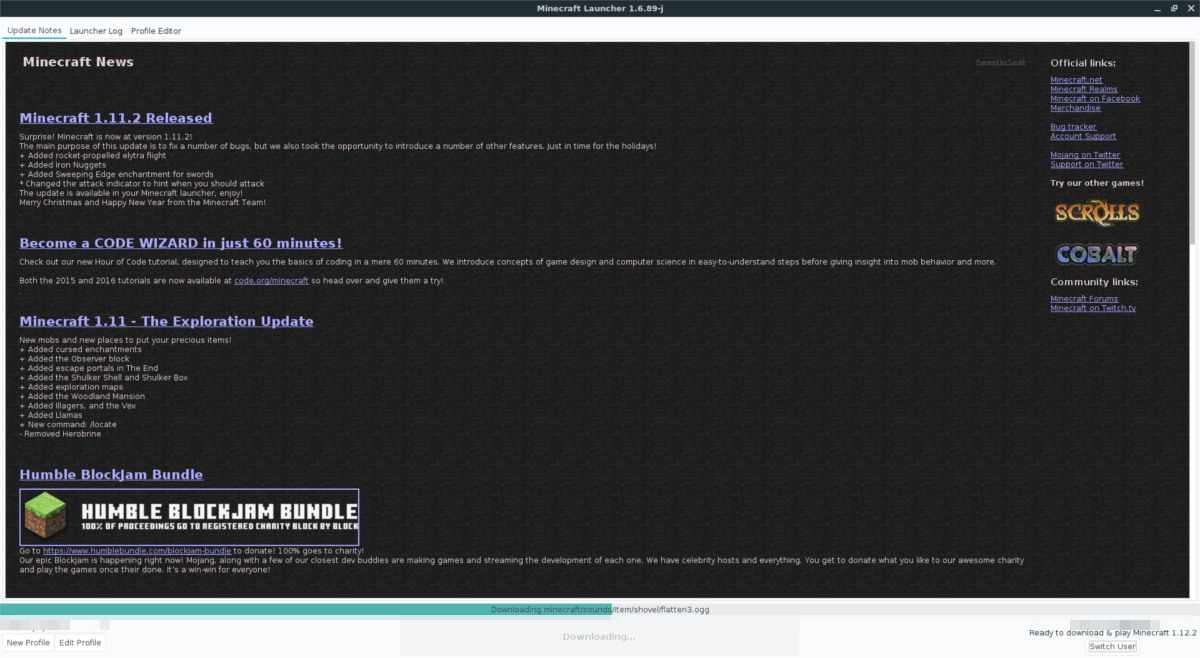Visit Minecraft Realms
The image size is (1200, 658).
click(x=1084, y=89)
